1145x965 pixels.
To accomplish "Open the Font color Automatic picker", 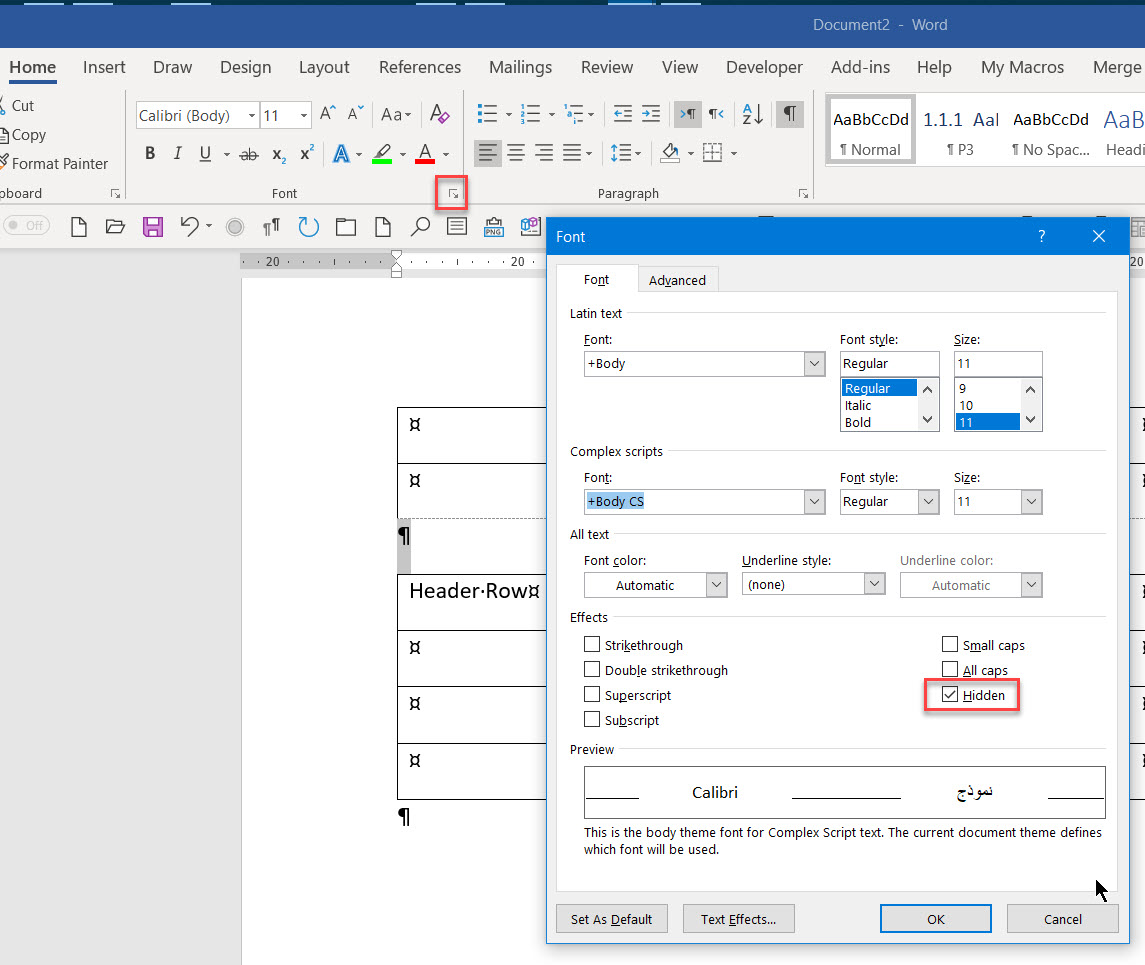I will 655,585.
